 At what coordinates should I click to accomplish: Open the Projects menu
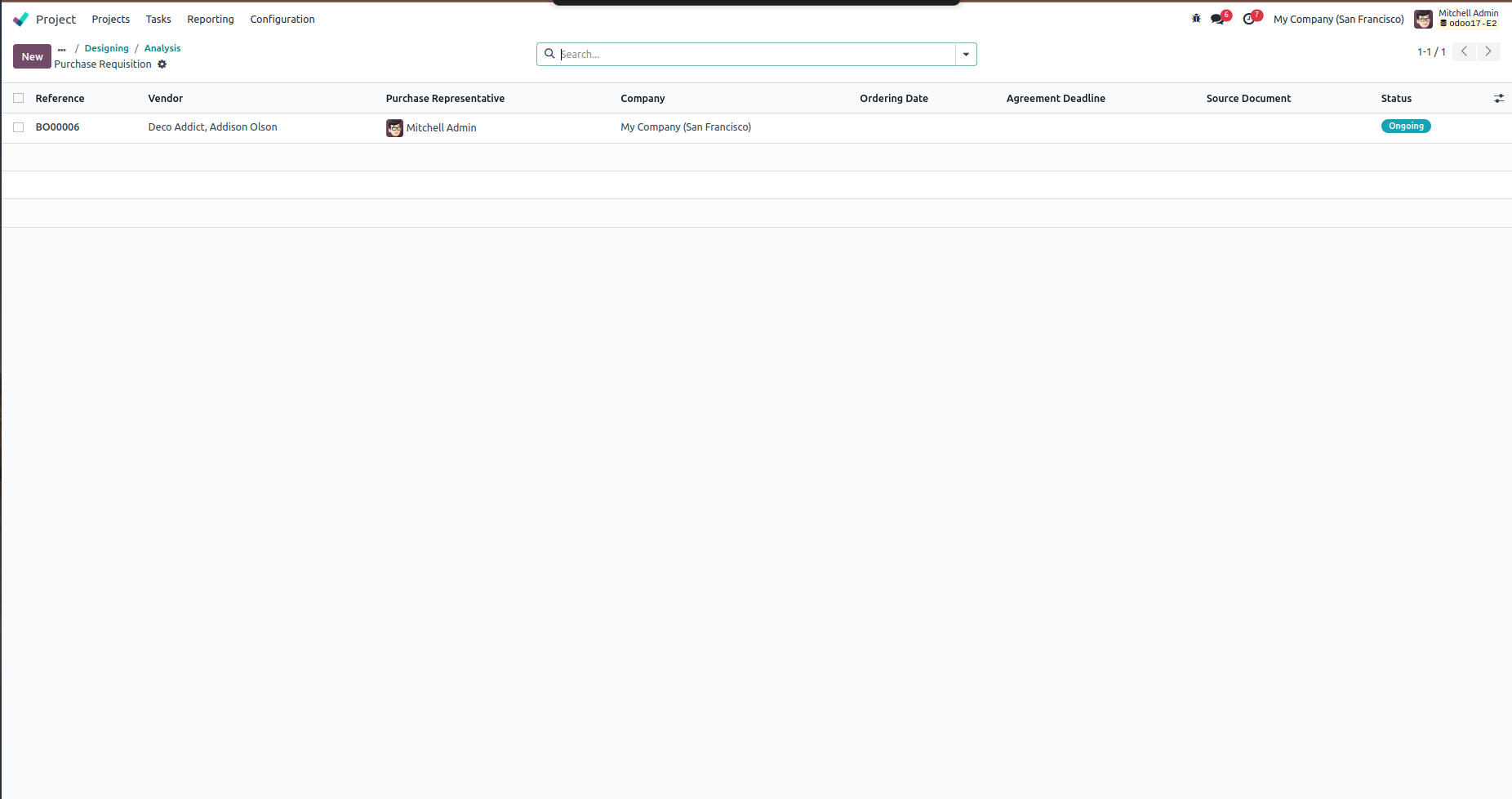click(110, 19)
